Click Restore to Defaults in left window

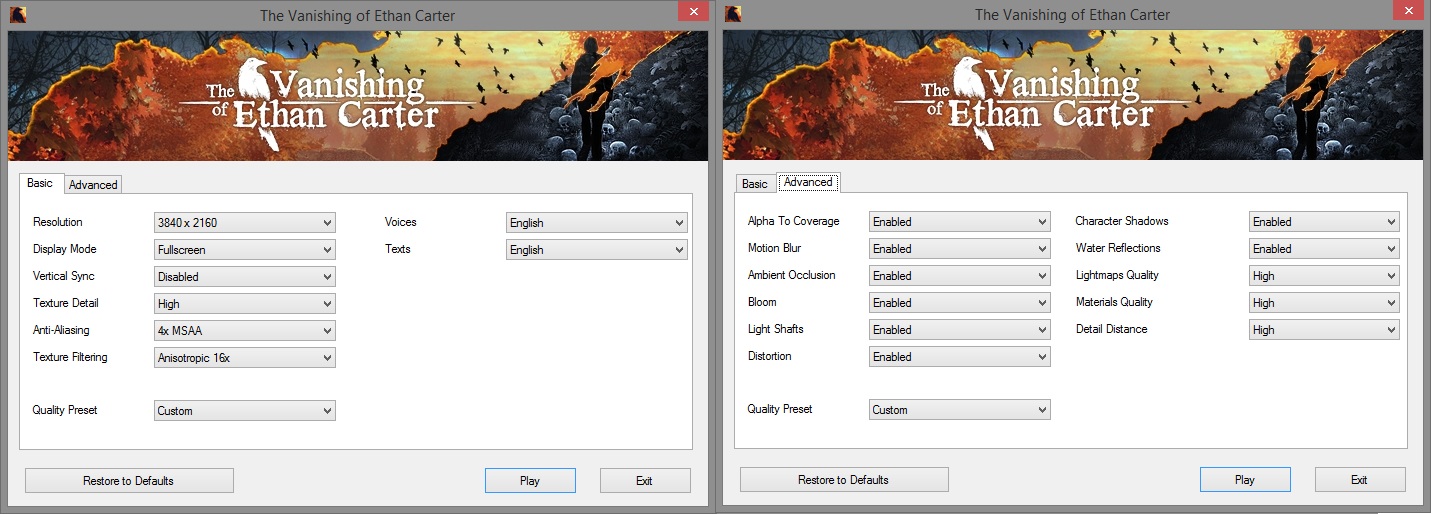(129, 481)
